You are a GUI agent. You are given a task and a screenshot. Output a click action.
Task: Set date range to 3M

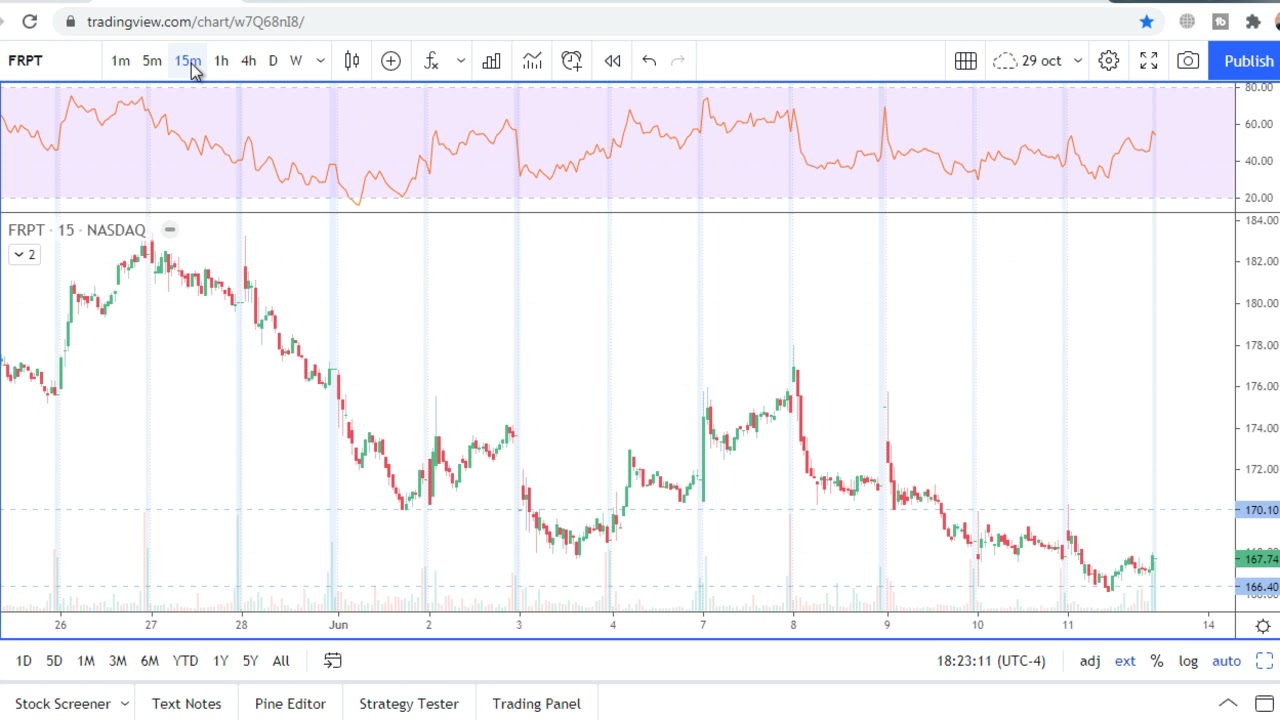117,661
